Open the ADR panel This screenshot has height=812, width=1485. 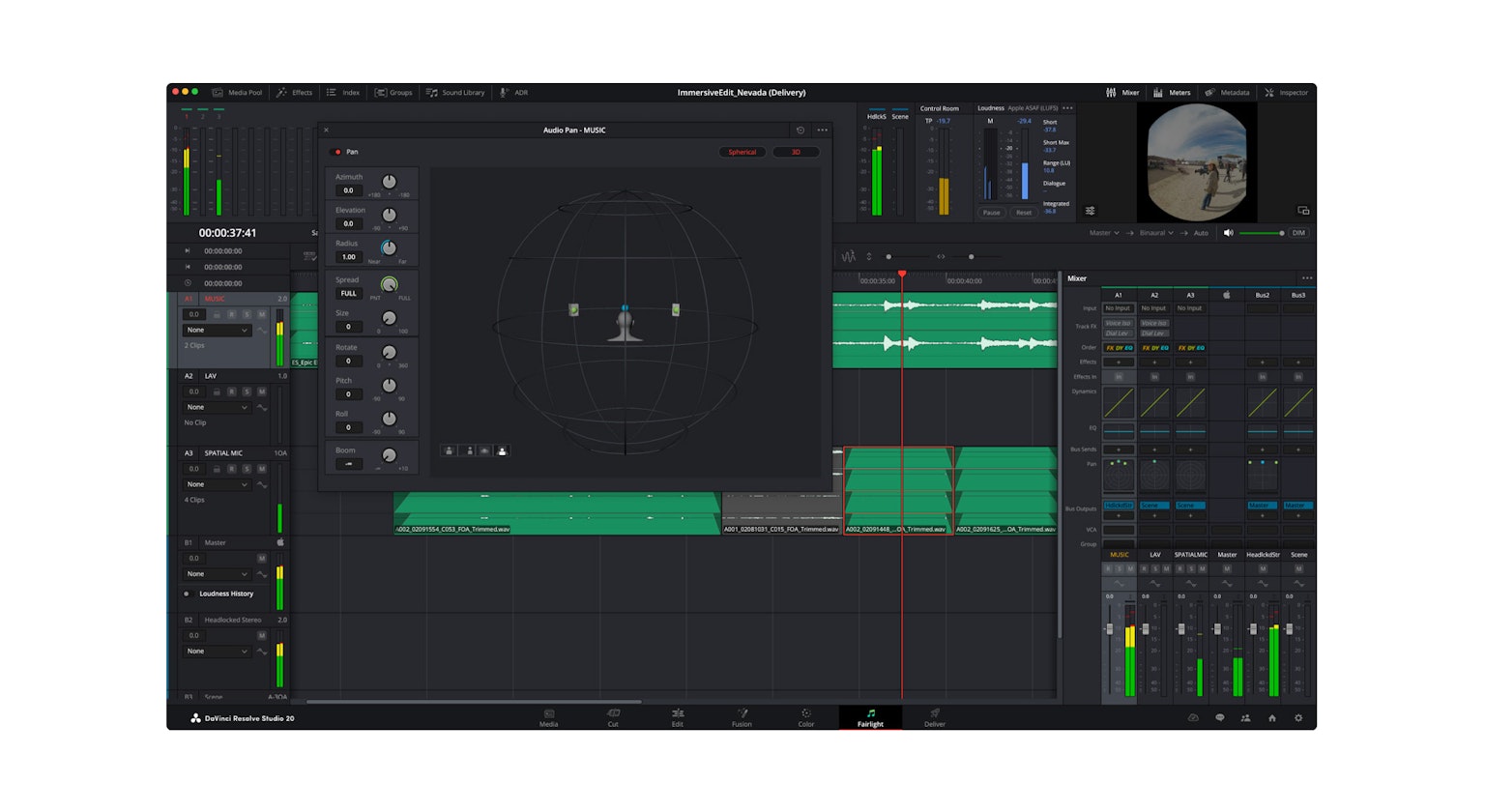[x=515, y=92]
